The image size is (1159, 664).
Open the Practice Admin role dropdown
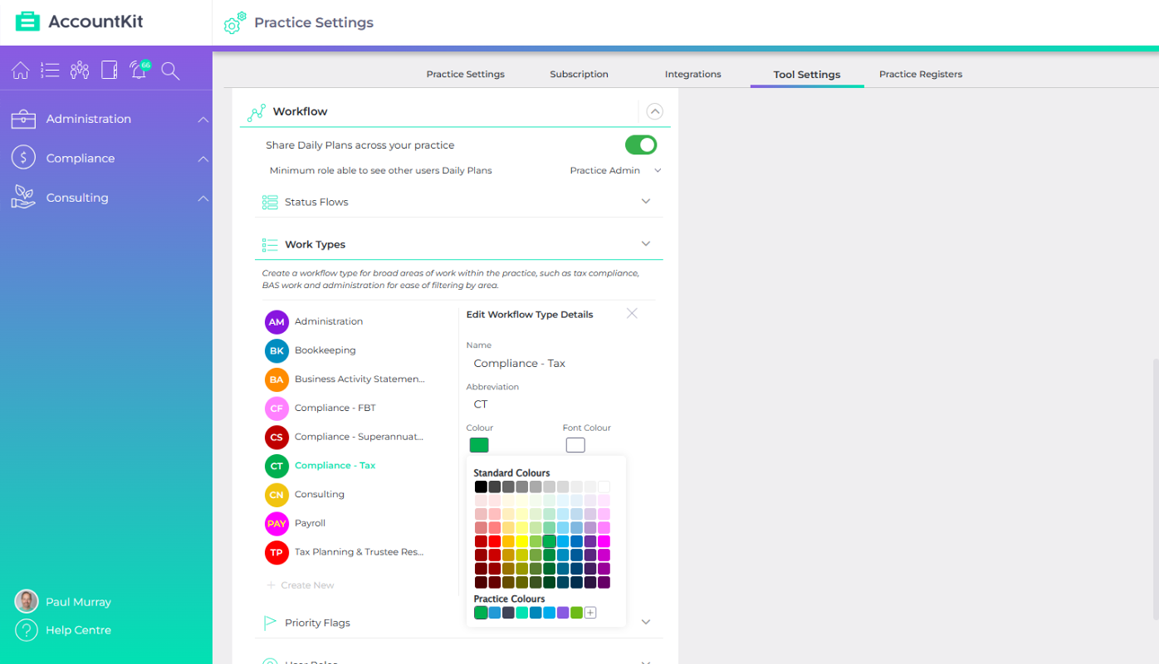(615, 171)
